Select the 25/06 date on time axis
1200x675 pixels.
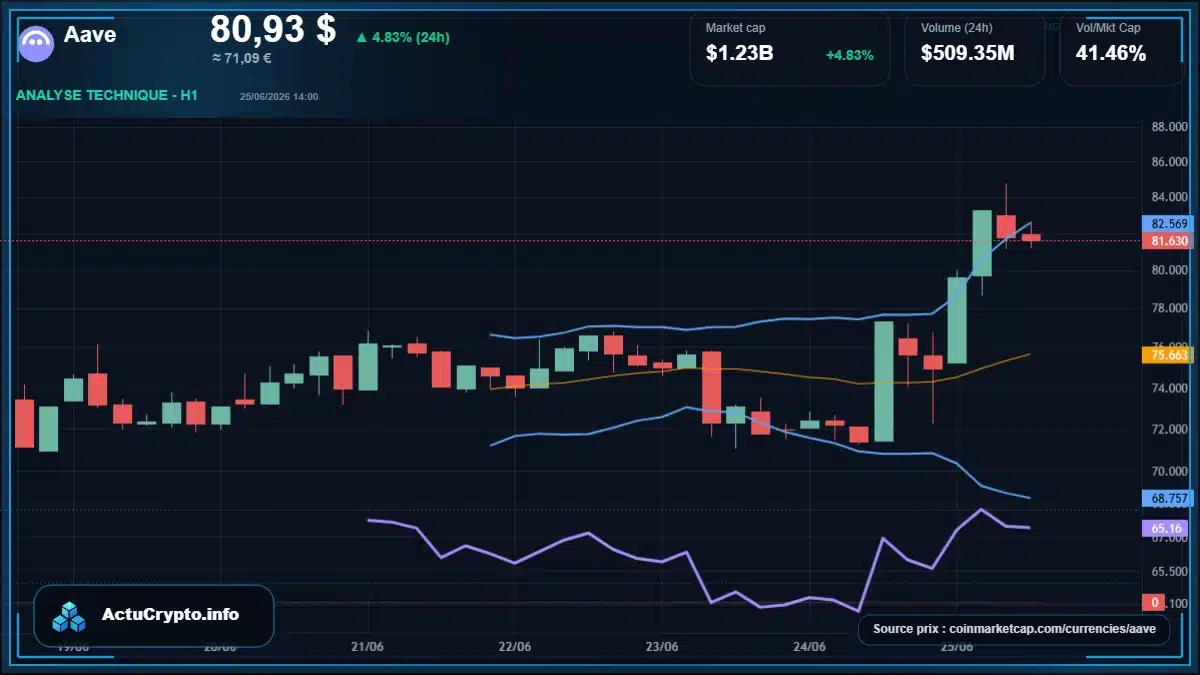[957, 646]
